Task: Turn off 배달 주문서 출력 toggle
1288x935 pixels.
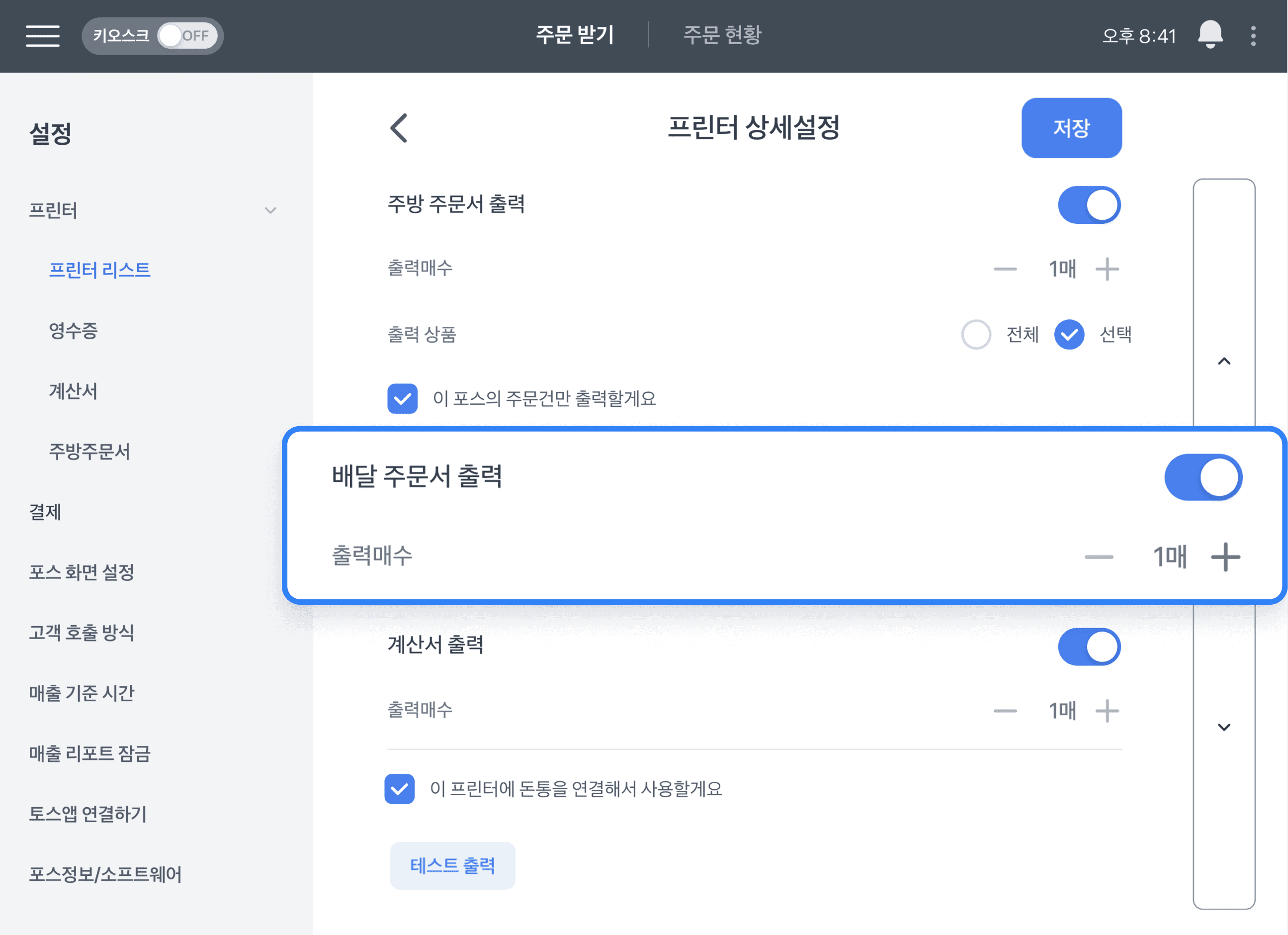Action: click(1203, 477)
